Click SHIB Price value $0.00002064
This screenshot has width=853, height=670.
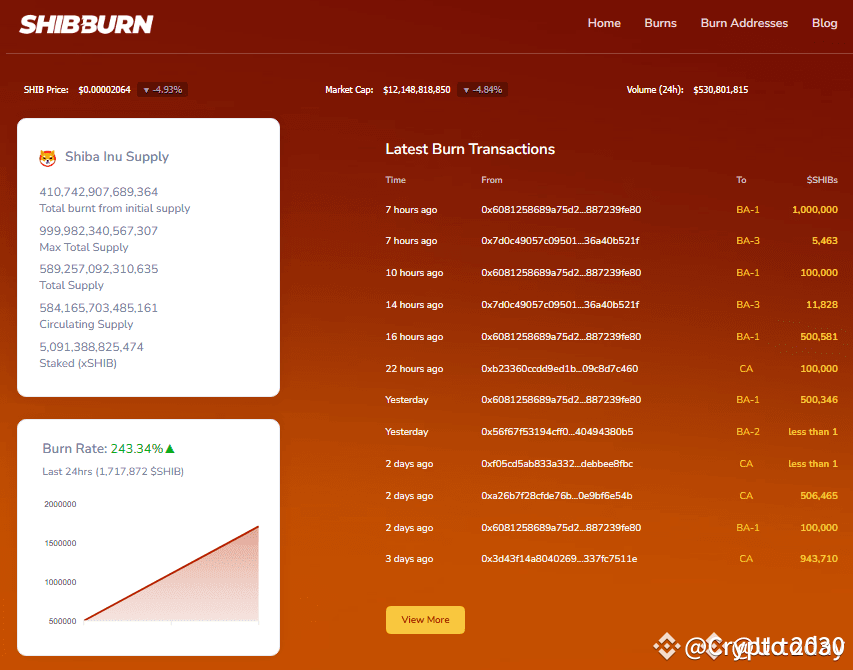point(104,90)
